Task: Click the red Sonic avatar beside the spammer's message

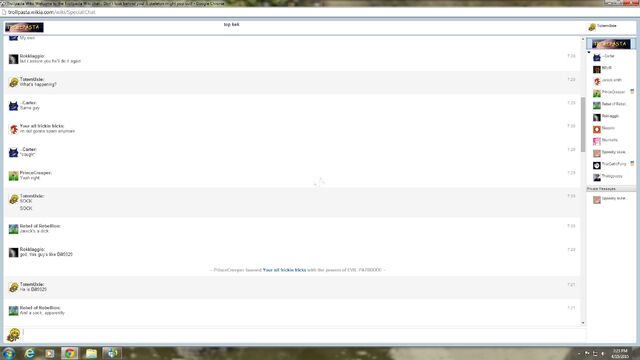Action: [13, 129]
